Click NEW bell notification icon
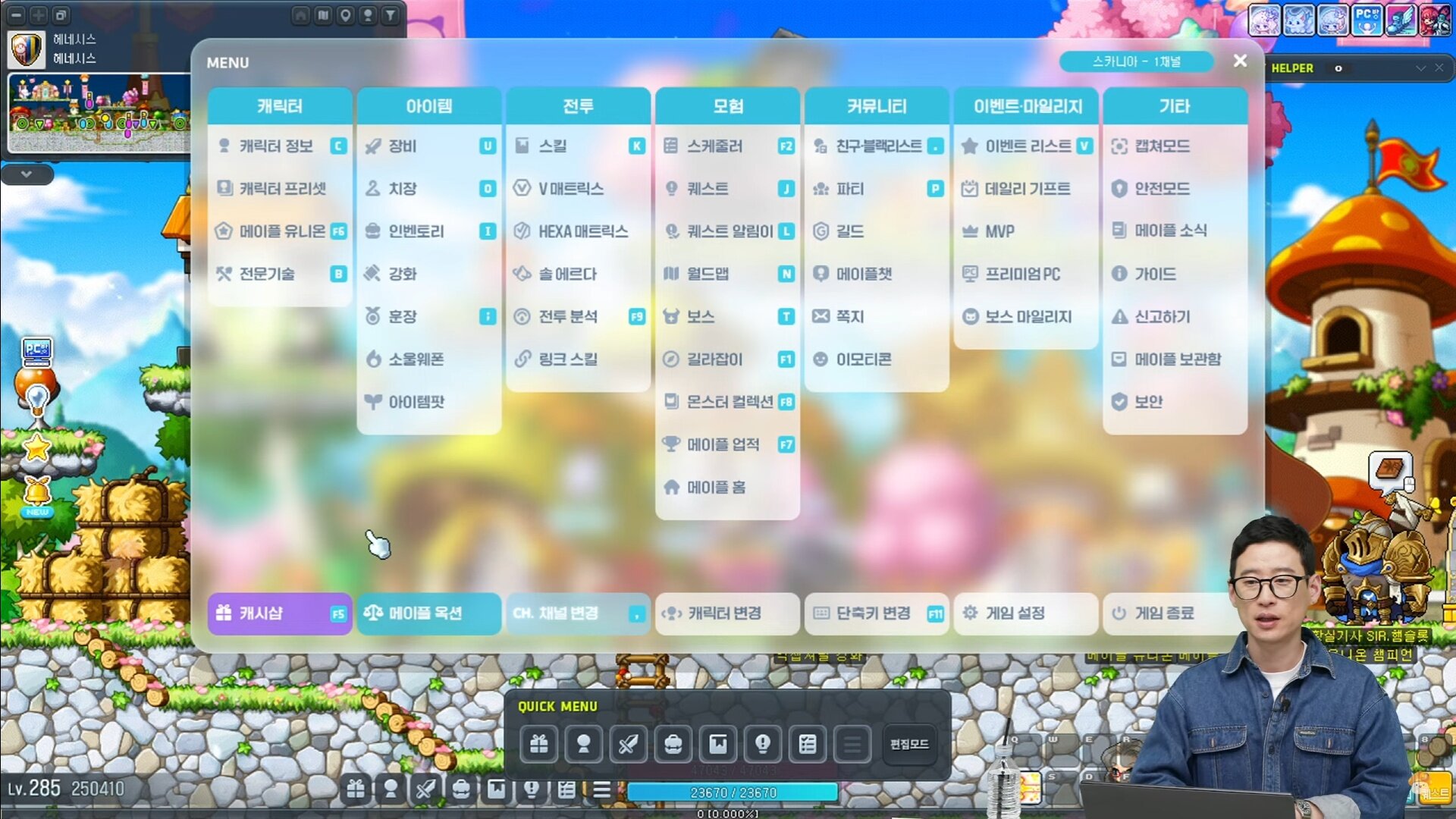The width and height of the screenshot is (1456, 819). tap(37, 496)
